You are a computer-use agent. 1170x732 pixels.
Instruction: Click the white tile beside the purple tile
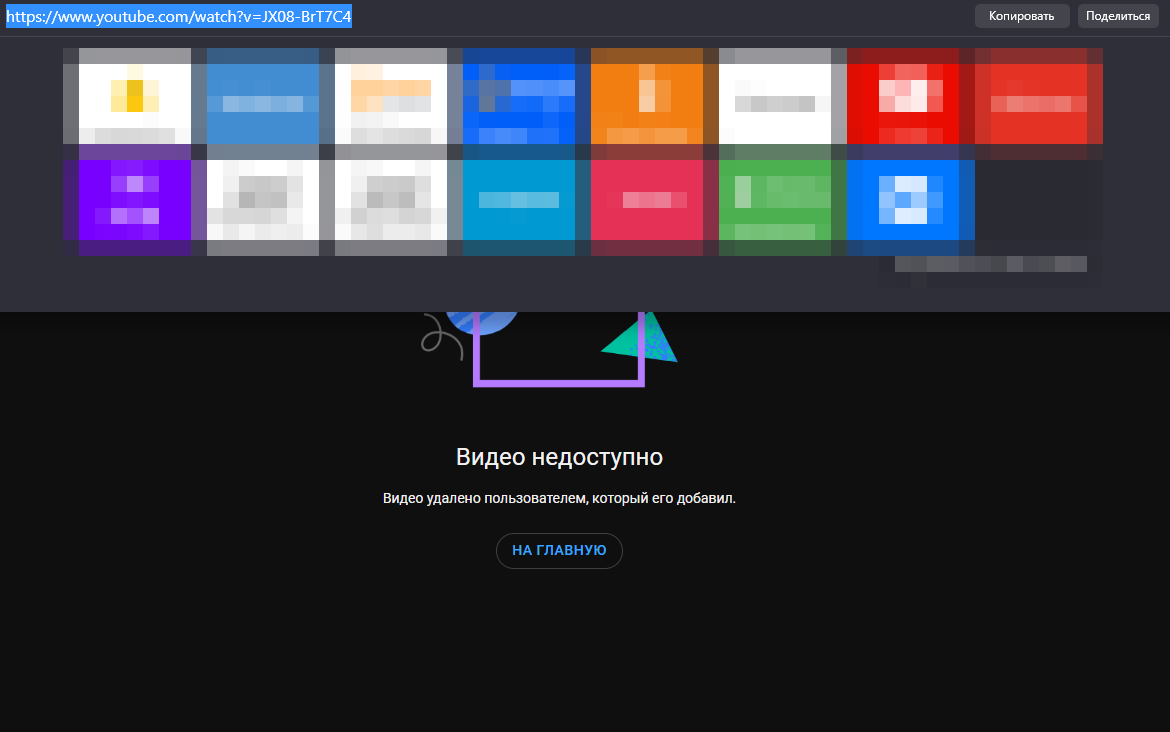pos(263,200)
